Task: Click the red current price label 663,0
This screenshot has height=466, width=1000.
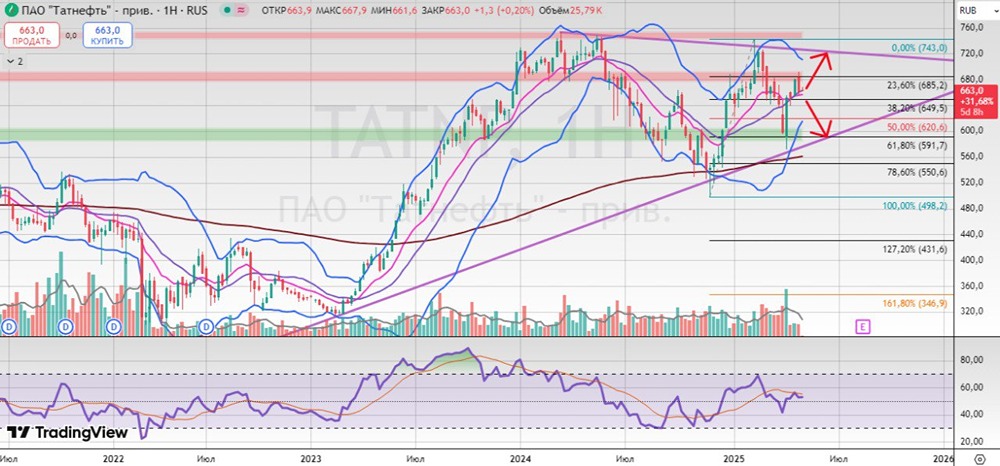Action: [x=976, y=101]
